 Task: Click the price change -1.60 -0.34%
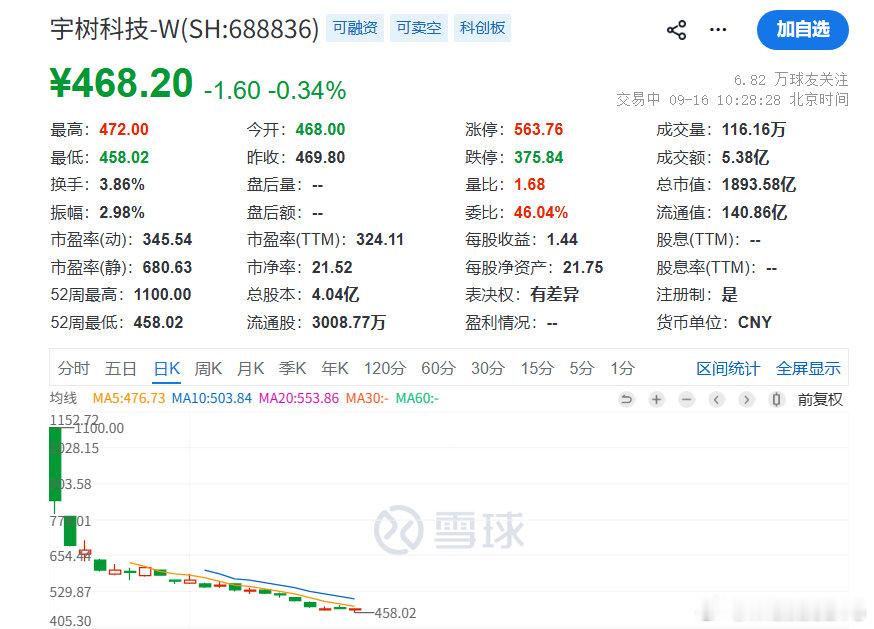pyautogui.click(x=275, y=90)
